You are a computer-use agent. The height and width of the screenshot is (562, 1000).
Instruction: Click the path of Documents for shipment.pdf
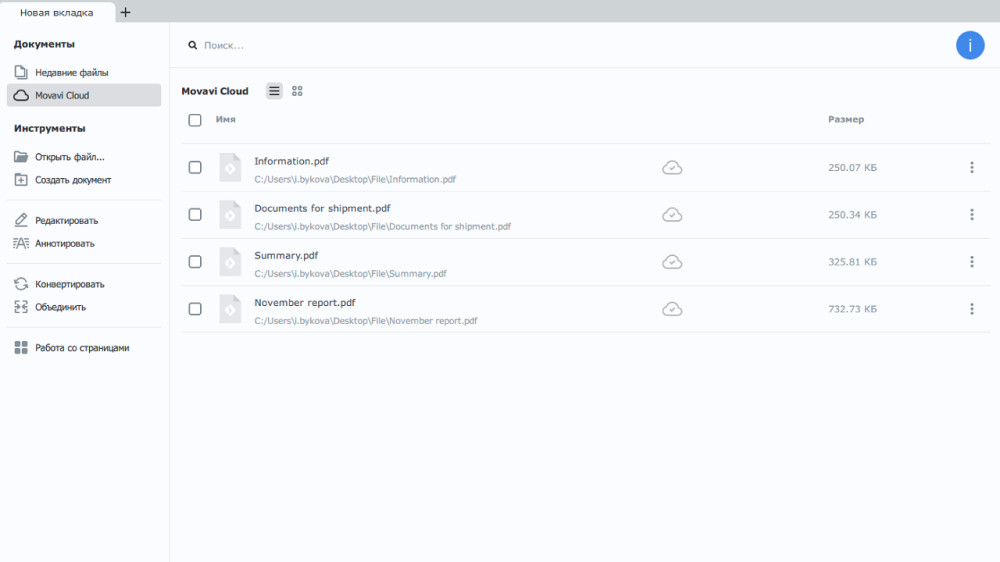[x=383, y=226]
